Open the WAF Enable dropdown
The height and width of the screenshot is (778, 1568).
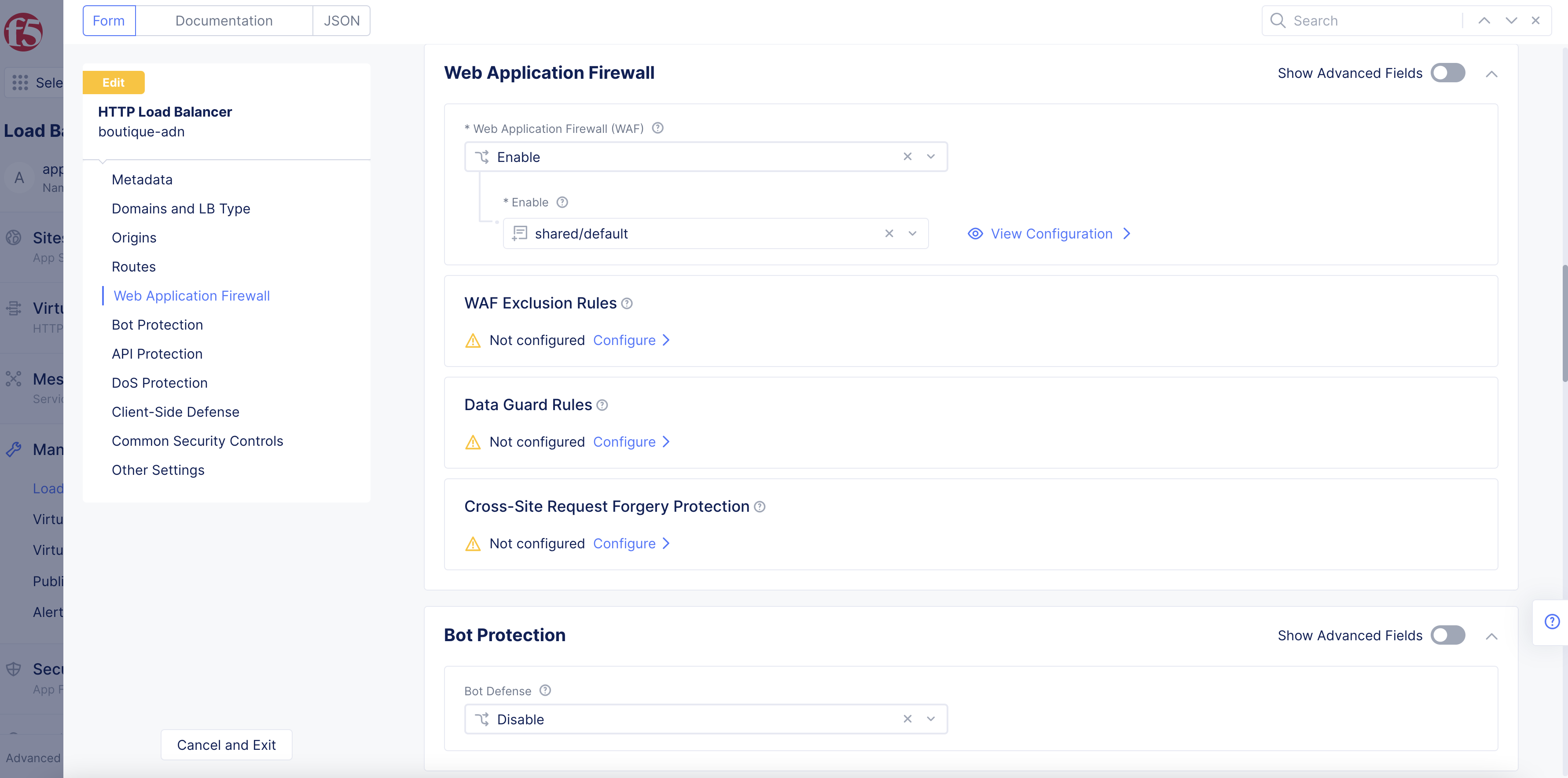931,157
